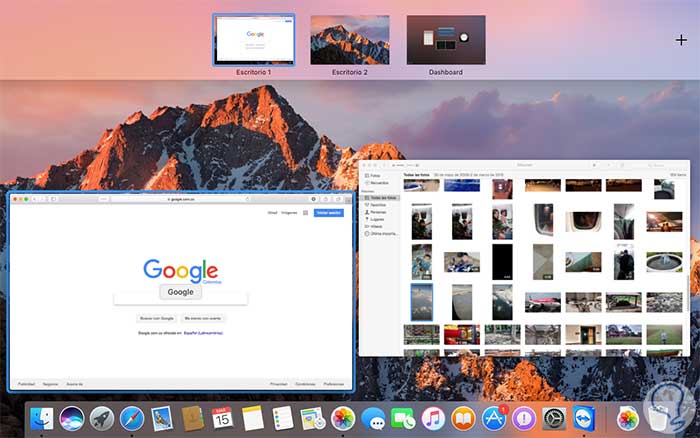
Task: Open the iTunes music note icon
Action: [433, 419]
